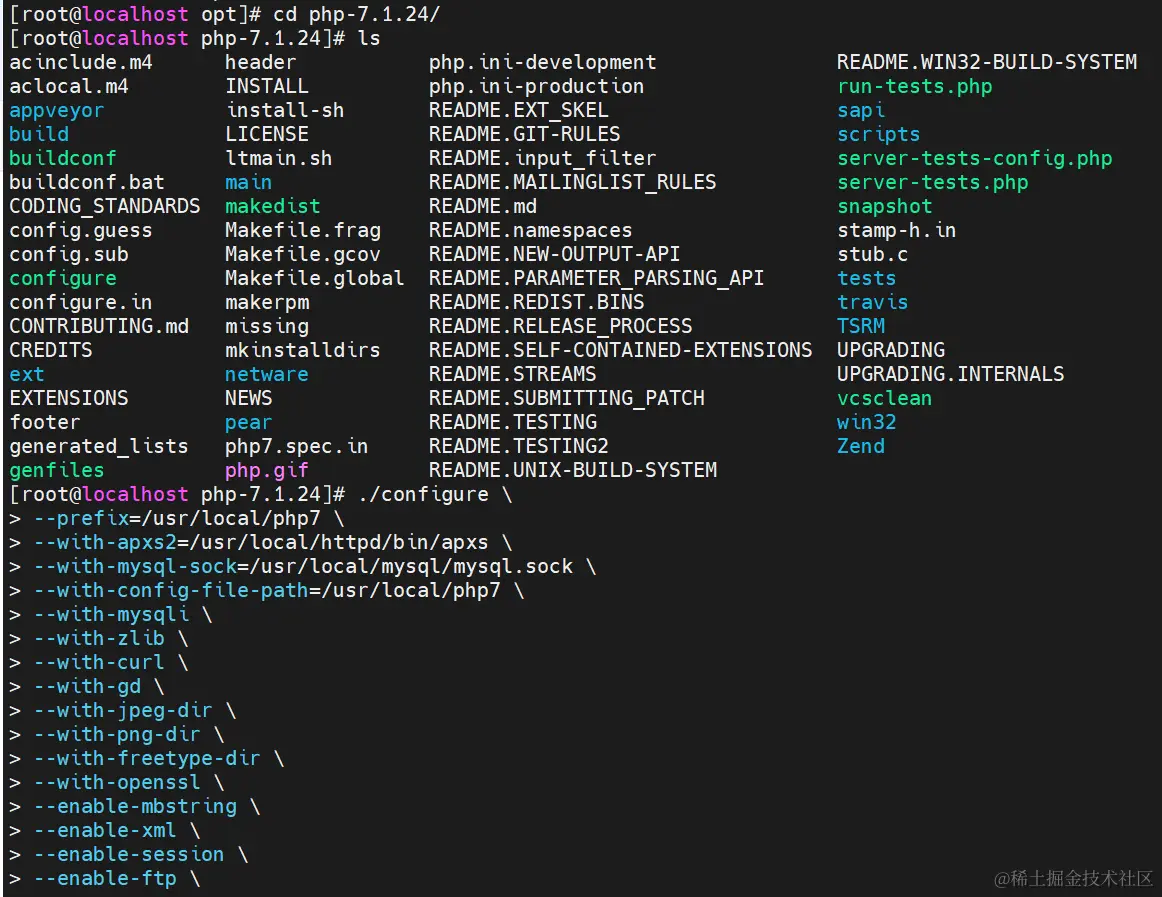Click server-tests-config.php file name
The width and height of the screenshot is (1162, 897).
point(975,159)
